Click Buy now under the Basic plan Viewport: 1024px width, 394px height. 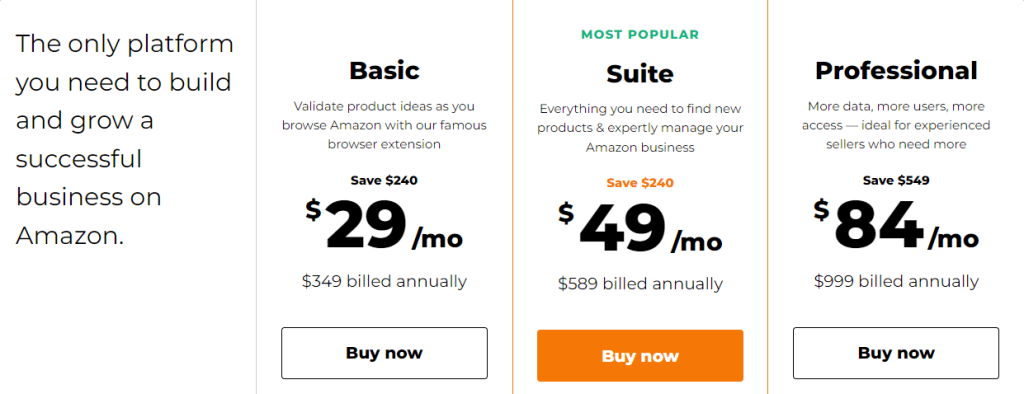(x=384, y=353)
